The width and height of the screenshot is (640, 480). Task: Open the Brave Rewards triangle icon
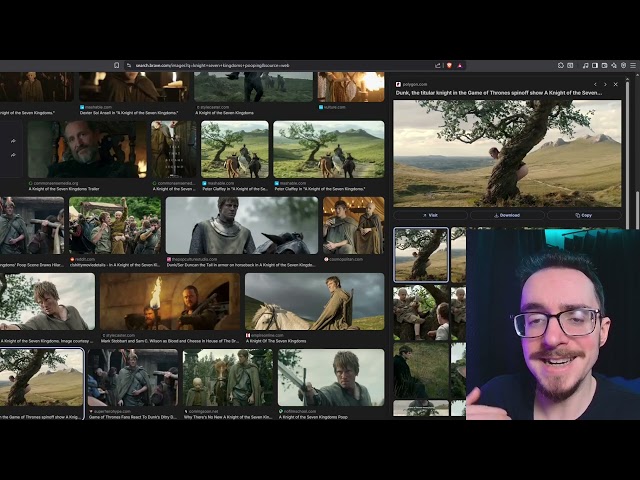(x=460, y=65)
